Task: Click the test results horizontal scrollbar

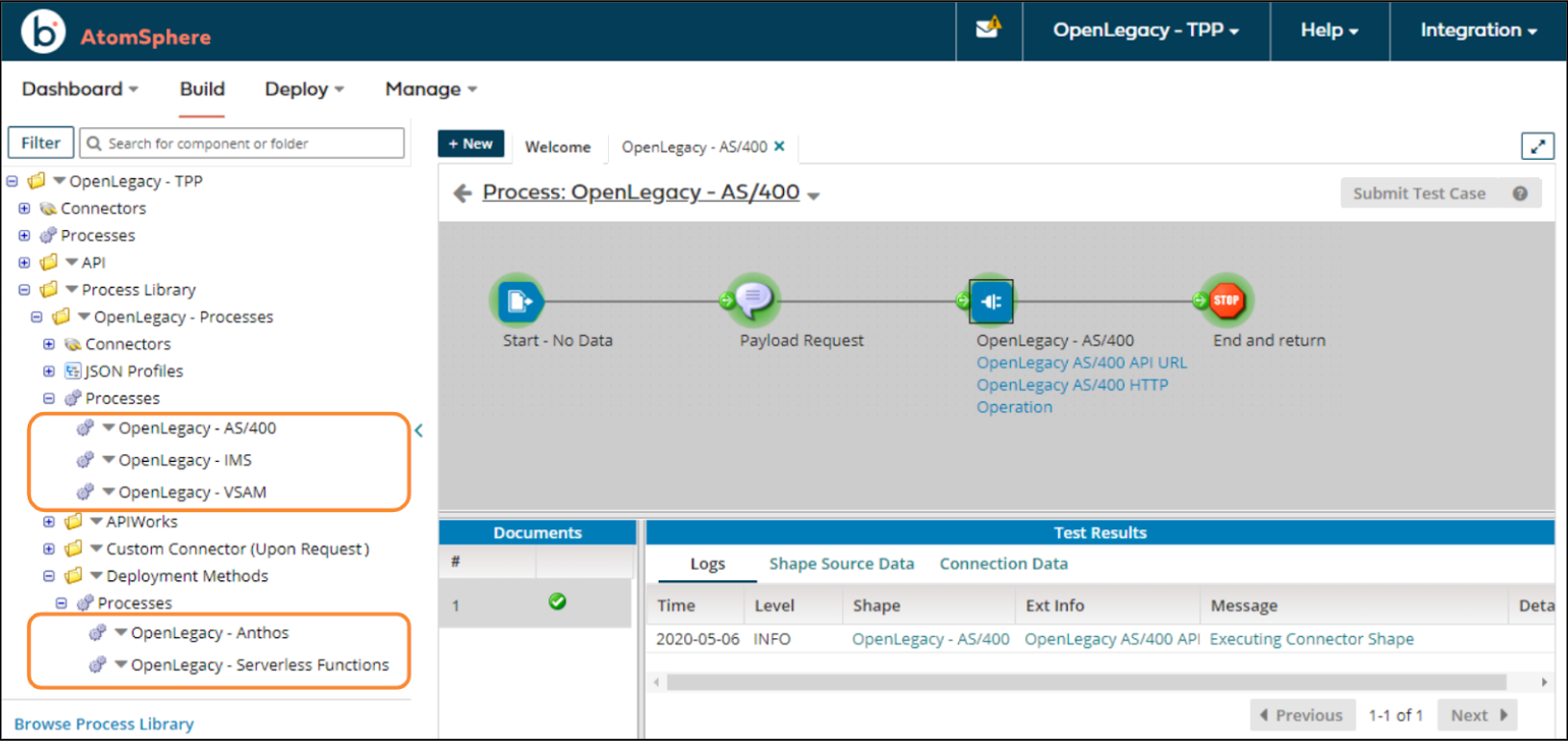Action: point(1086,682)
